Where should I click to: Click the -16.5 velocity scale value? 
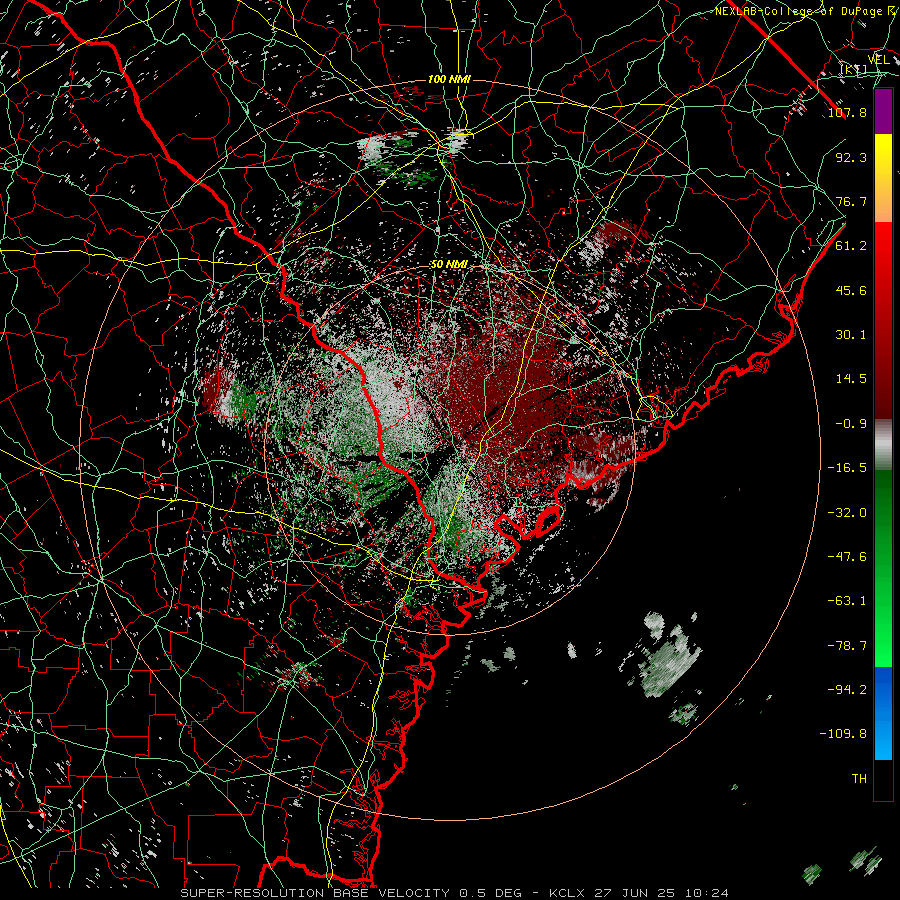[847, 468]
